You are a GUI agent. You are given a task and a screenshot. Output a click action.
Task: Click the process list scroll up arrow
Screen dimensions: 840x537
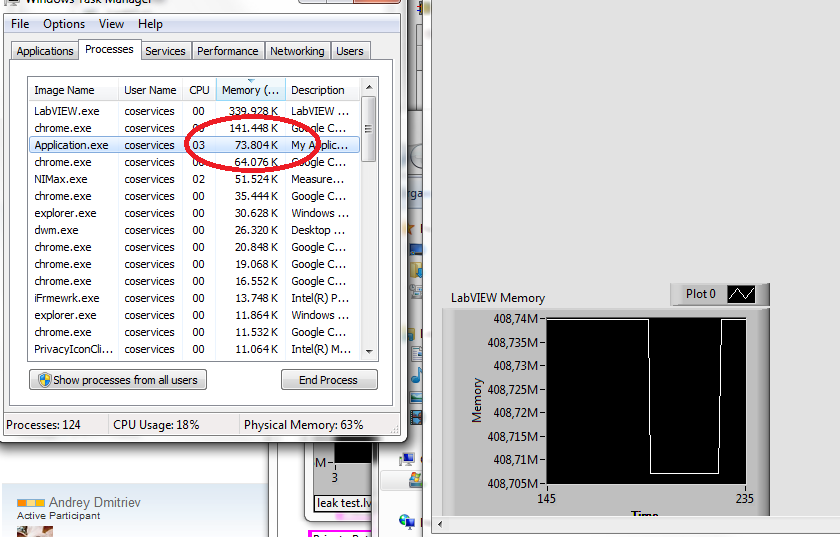click(x=369, y=87)
